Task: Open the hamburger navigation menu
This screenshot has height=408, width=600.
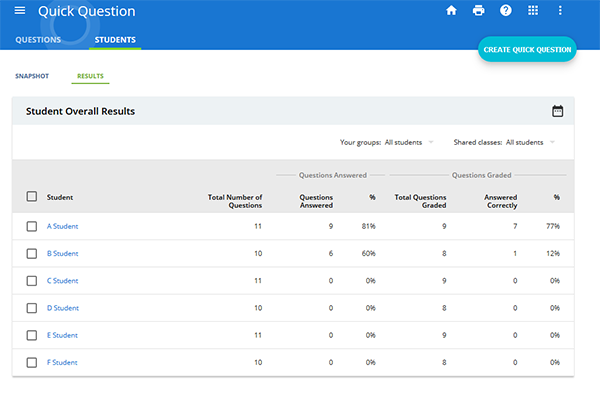Action: click(20, 11)
